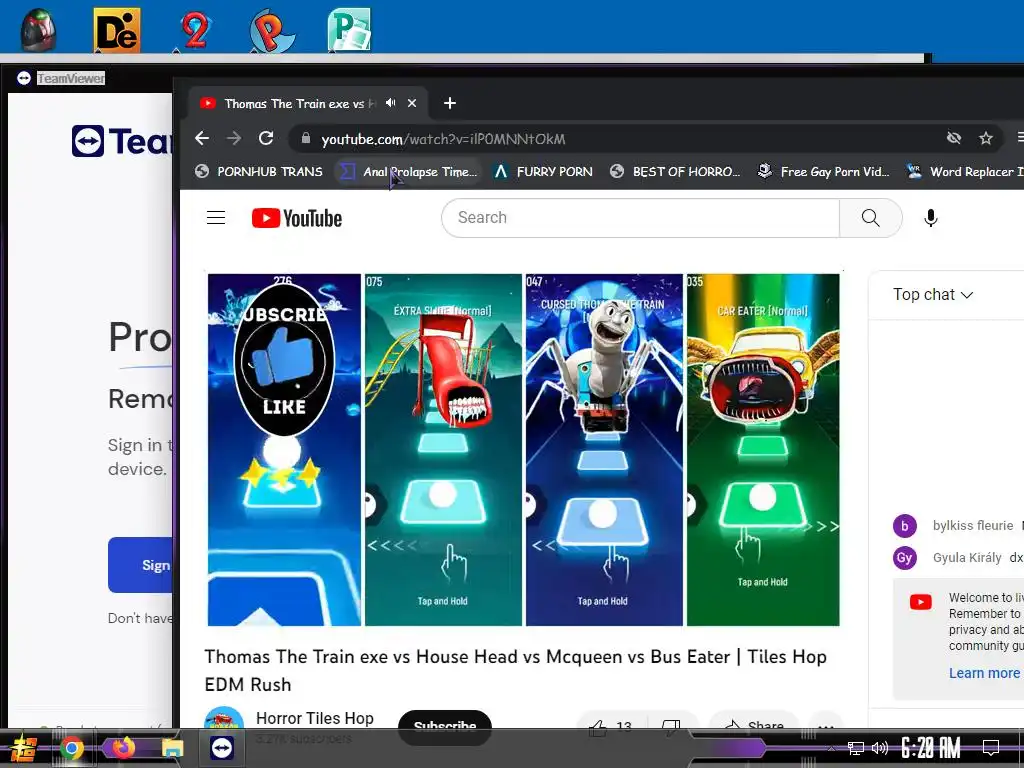Image resolution: width=1024 pixels, height=768 pixels.
Task: Bookmark this page with the star icon
Action: pos(985,138)
